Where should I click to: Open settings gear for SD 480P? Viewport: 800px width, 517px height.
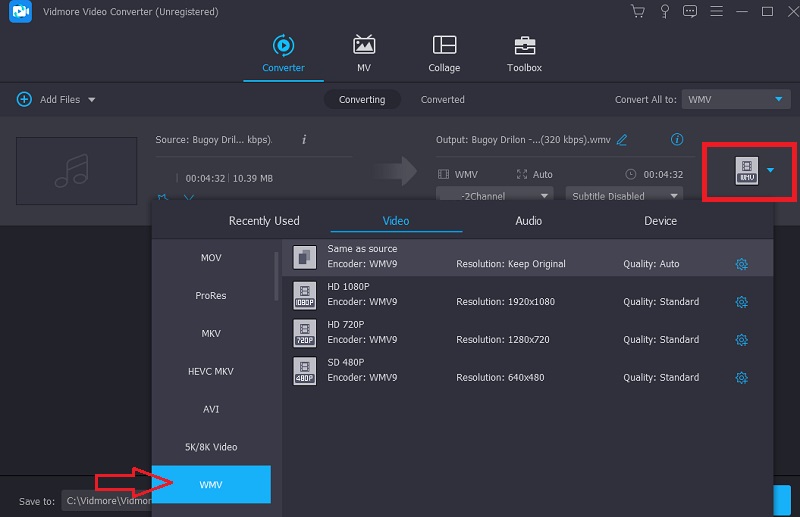741,378
